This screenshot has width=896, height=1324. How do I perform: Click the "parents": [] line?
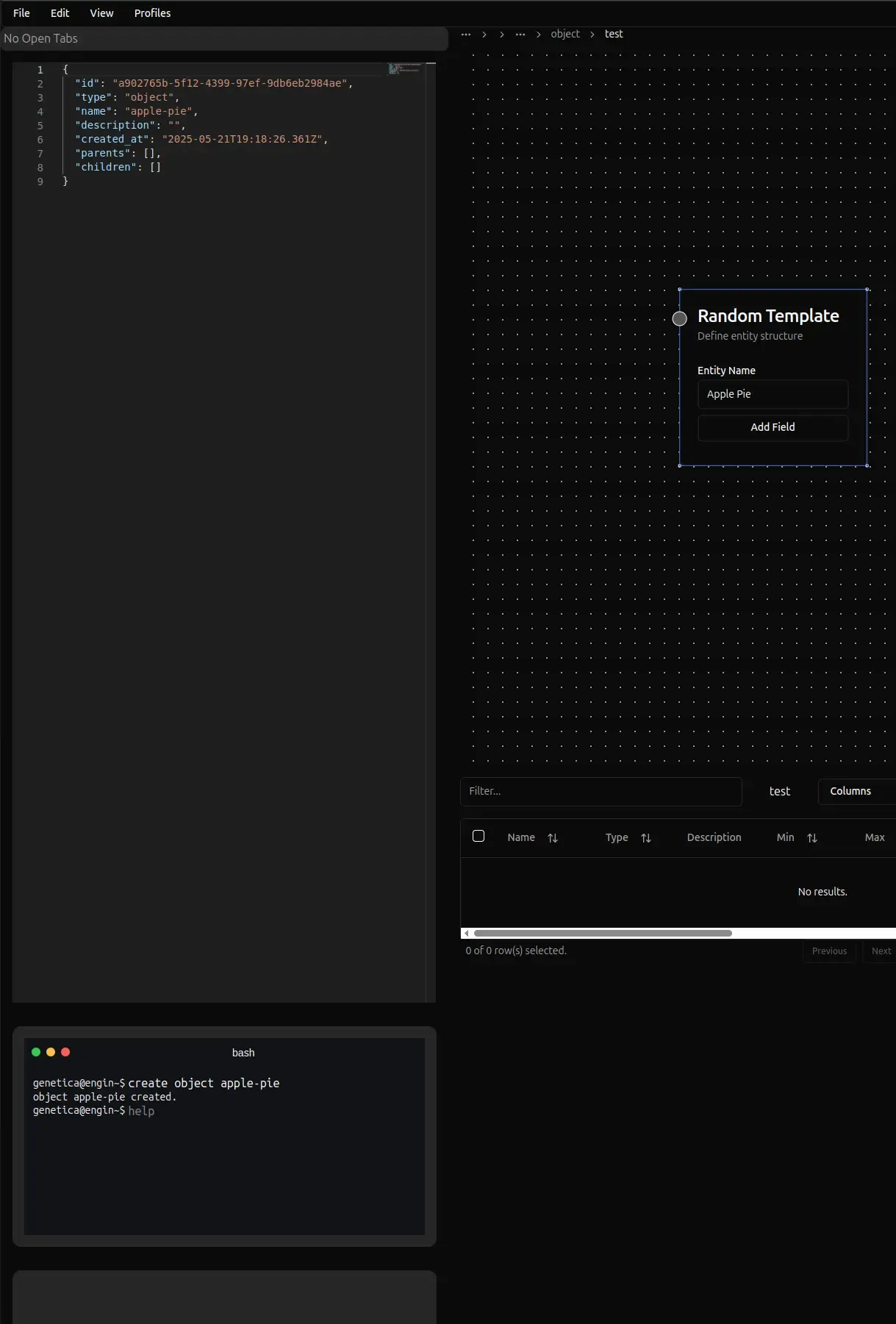pos(118,154)
